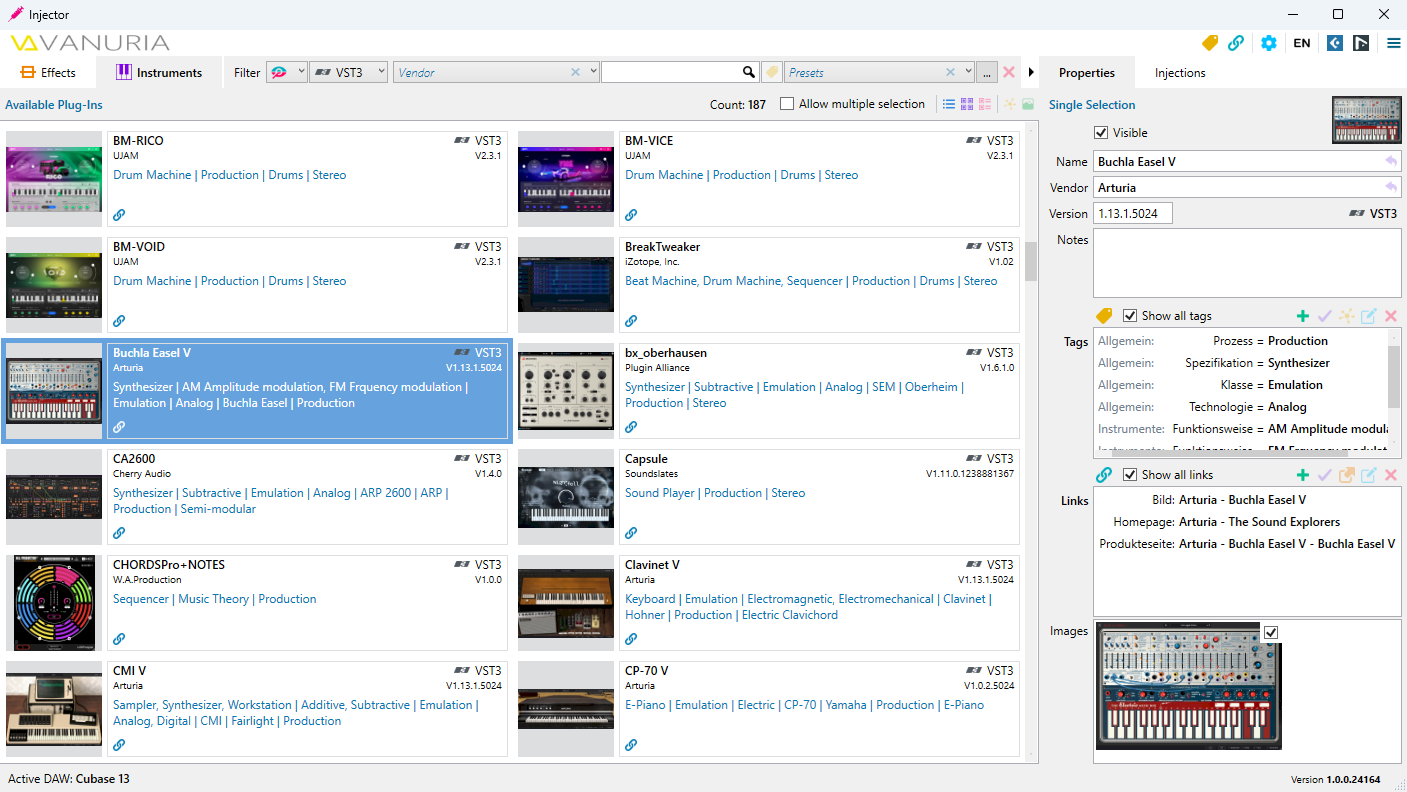Open the Arturia - The Sound Explorers homepage link
Image resolution: width=1407 pixels, height=792 pixels.
pos(1259,522)
